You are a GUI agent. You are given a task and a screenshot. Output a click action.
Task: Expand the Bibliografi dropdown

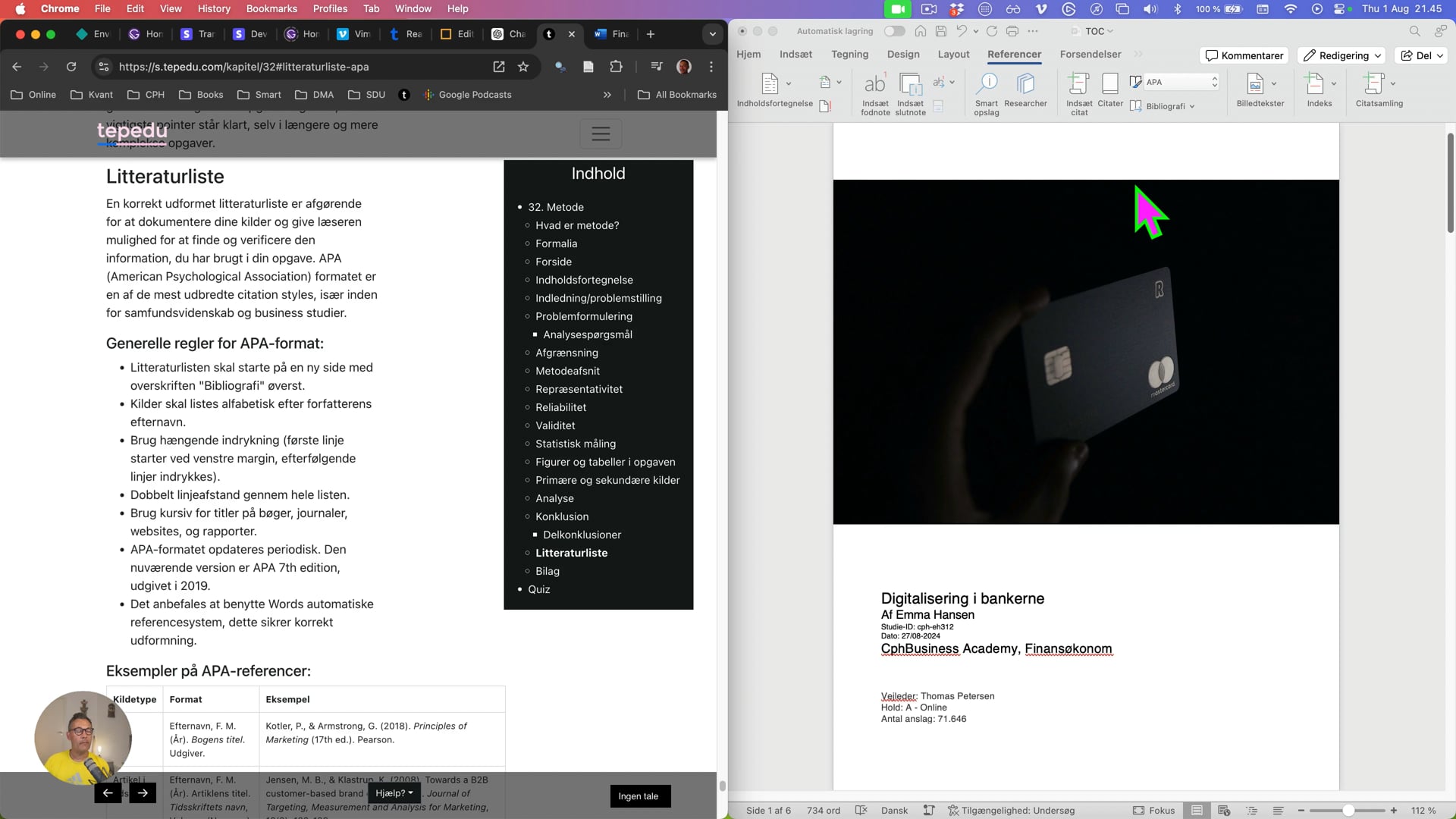(1192, 106)
